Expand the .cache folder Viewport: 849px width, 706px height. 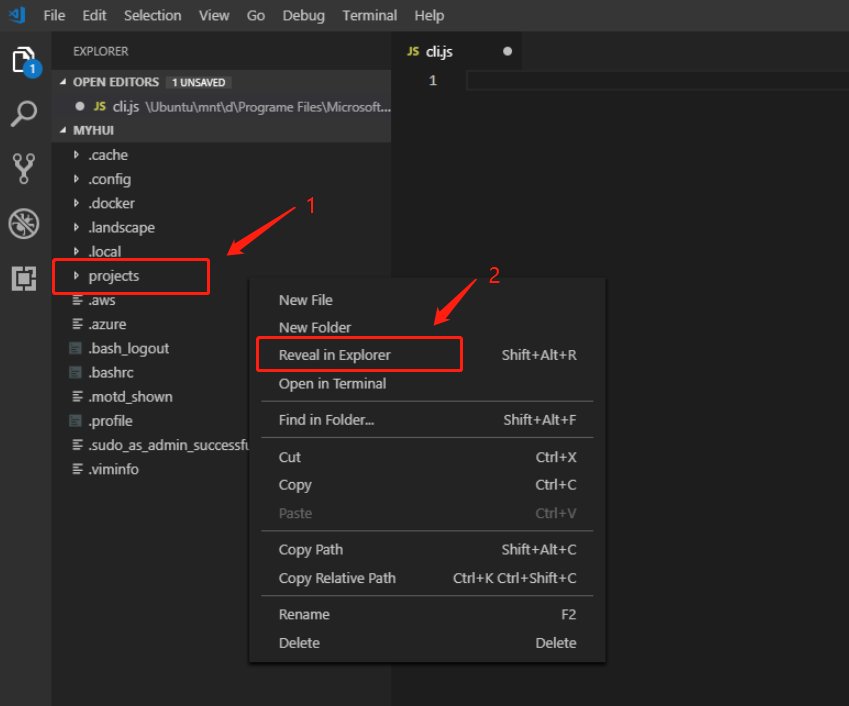78,155
